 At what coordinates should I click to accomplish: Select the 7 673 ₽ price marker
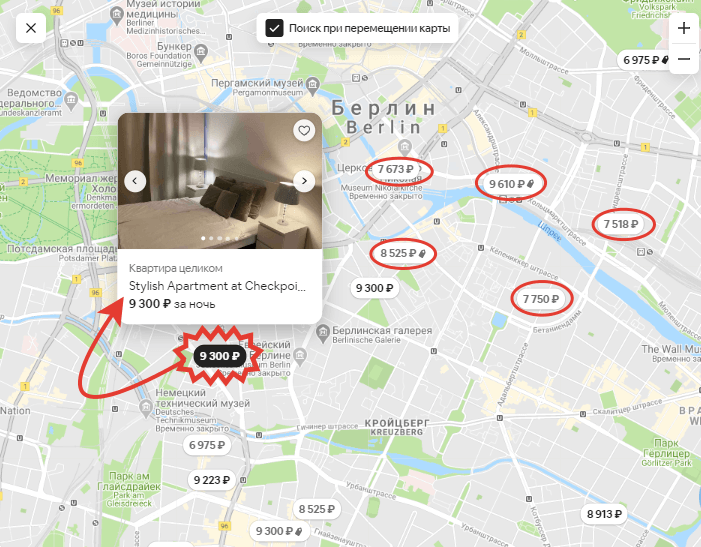(395, 169)
